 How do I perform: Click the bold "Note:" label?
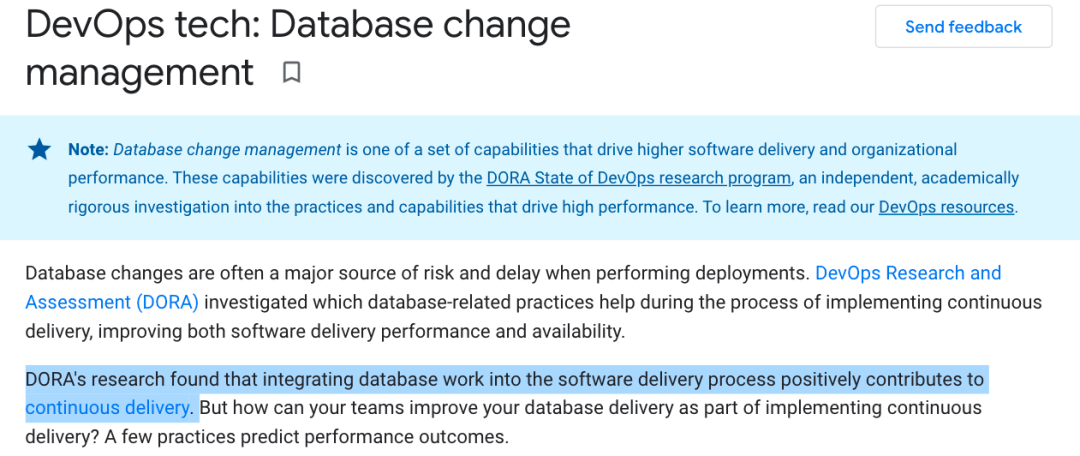[88, 149]
